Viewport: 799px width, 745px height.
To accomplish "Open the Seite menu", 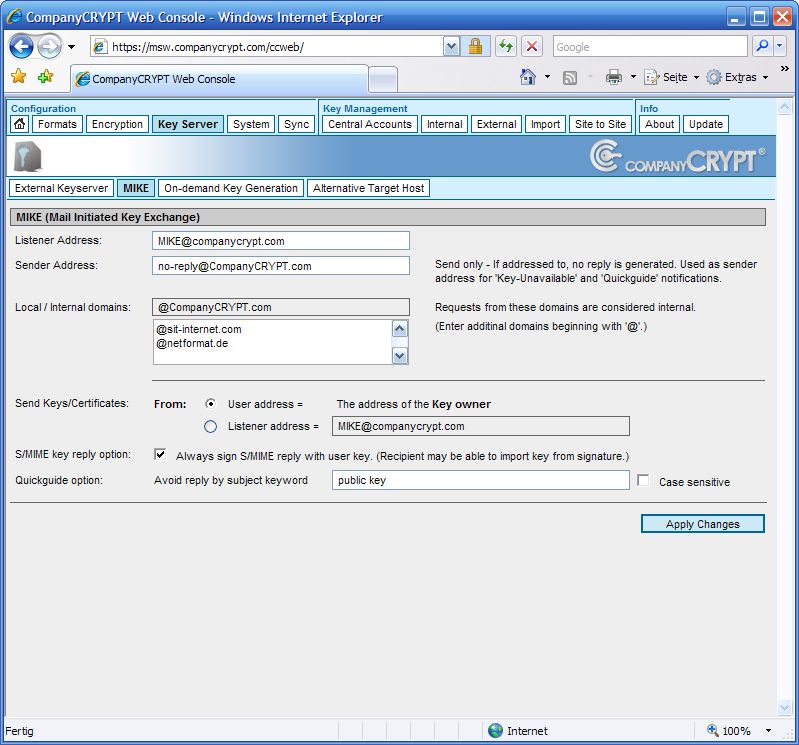I will pyautogui.click(x=672, y=77).
